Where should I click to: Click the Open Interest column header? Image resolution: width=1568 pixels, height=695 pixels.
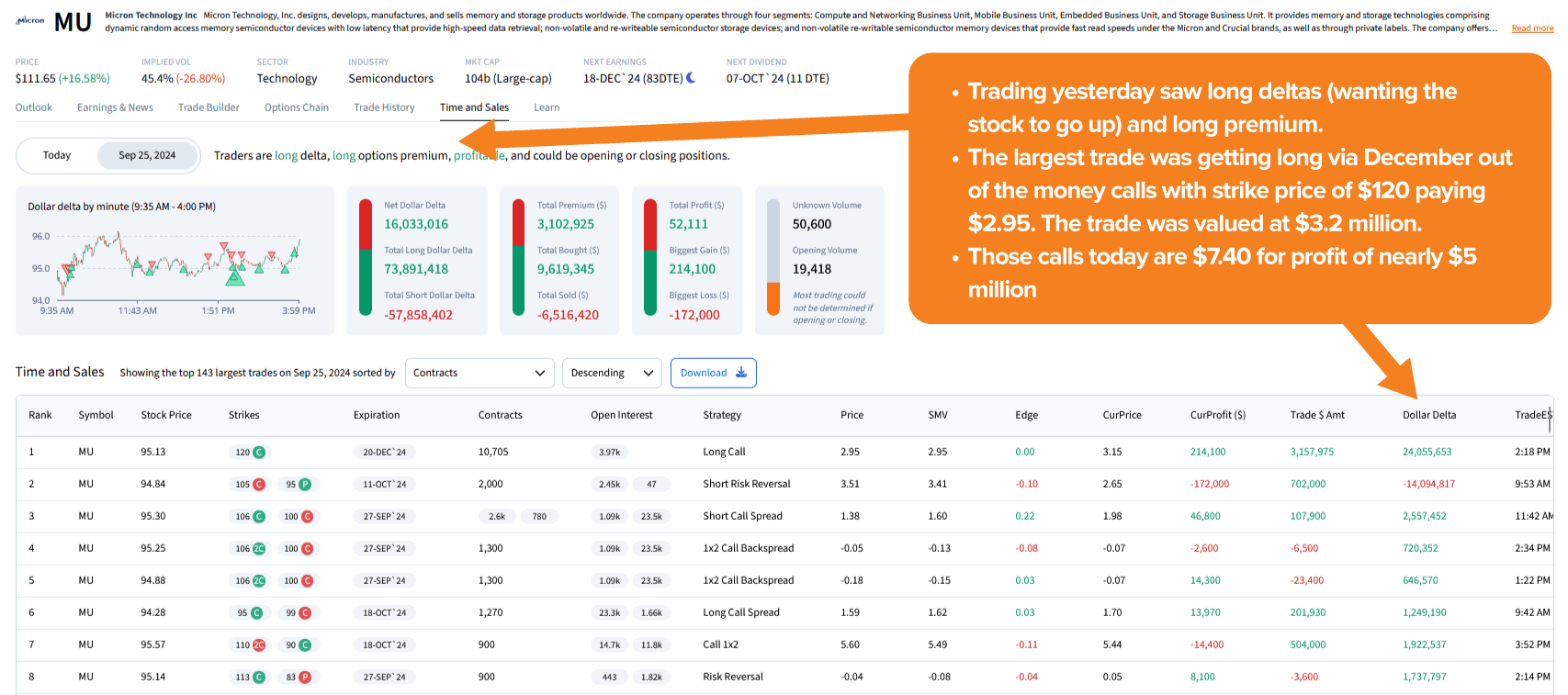tap(622, 415)
